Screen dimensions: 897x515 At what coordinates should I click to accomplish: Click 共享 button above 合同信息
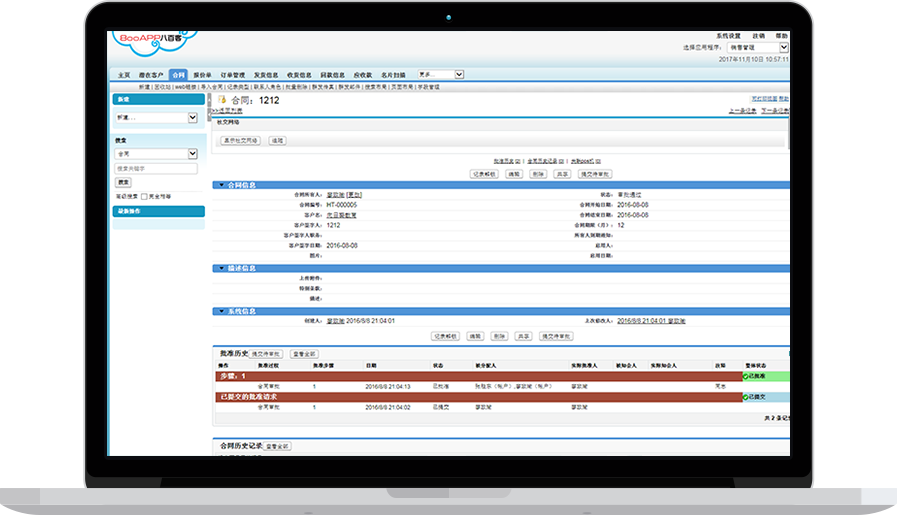tap(562, 174)
